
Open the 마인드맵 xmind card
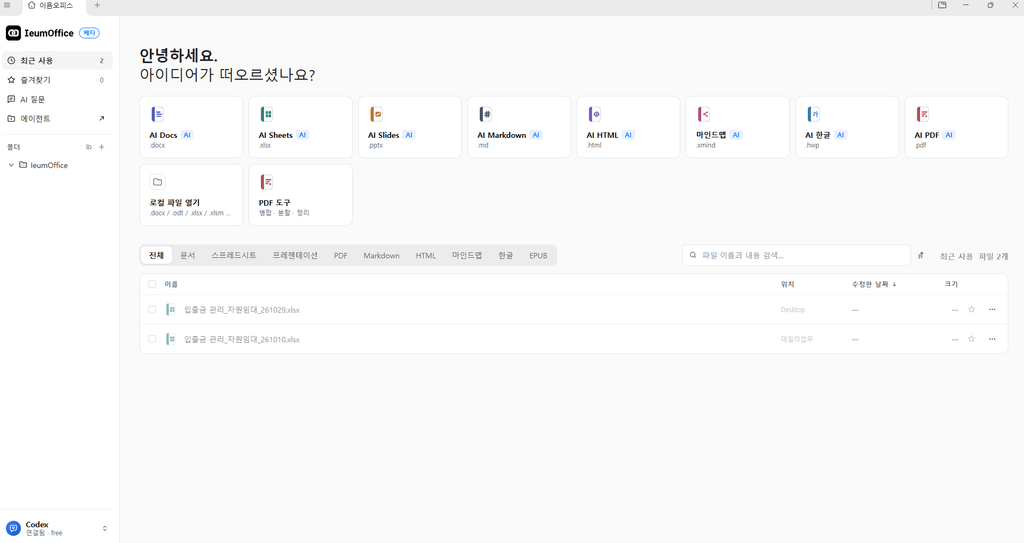coord(737,127)
